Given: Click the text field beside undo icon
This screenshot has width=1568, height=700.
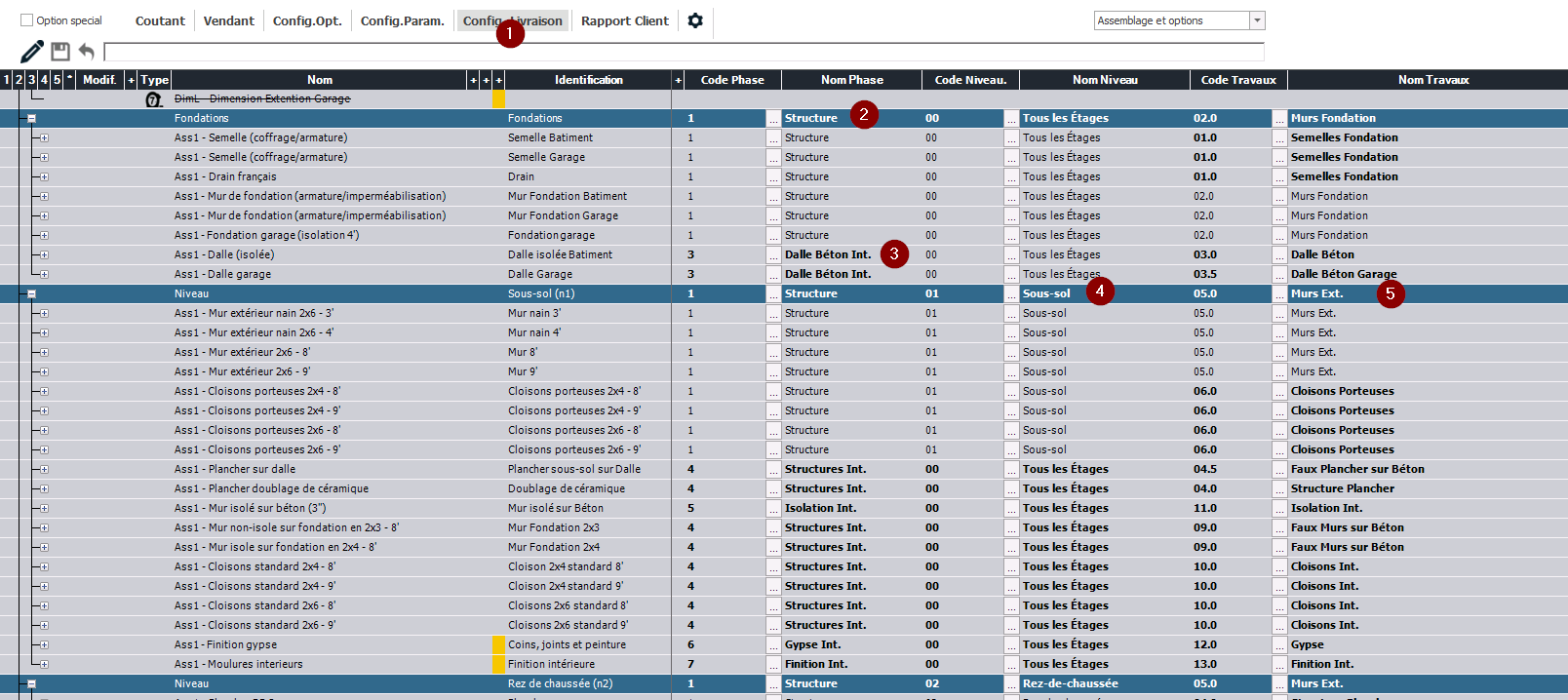Looking at the screenshot, I should click(683, 52).
